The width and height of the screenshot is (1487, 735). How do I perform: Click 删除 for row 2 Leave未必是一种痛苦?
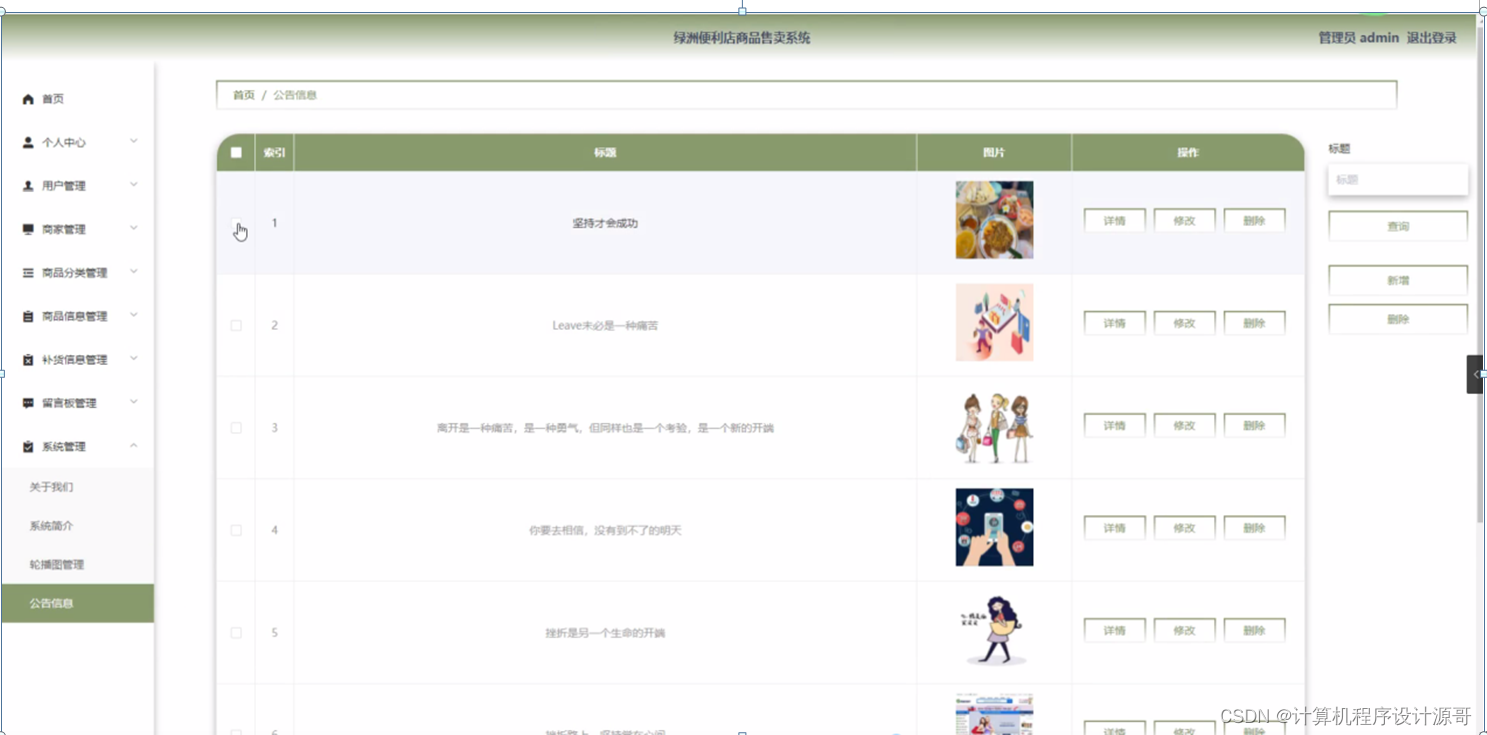[x=1255, y=323]
